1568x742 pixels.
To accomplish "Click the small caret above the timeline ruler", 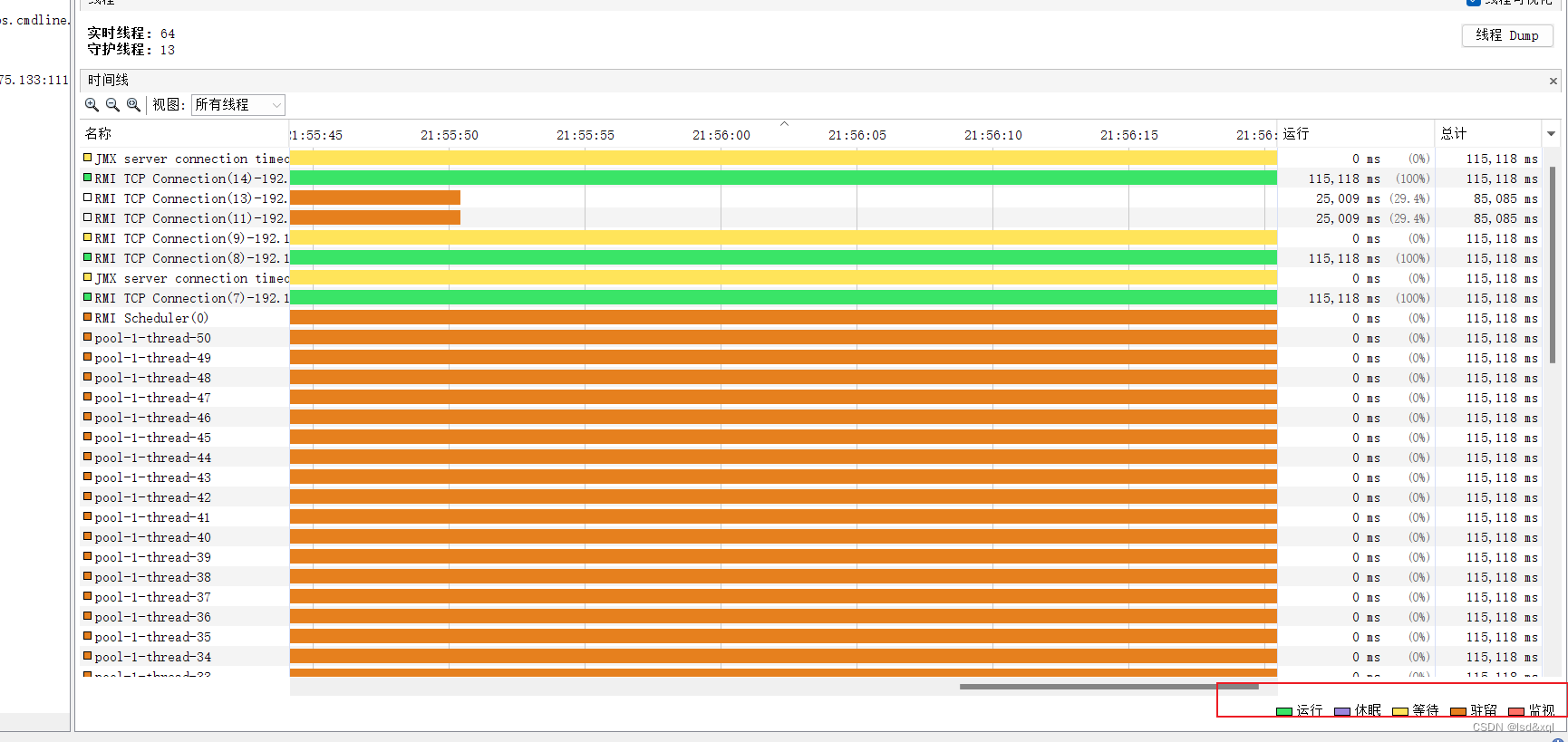I will (x=785, y=123).
